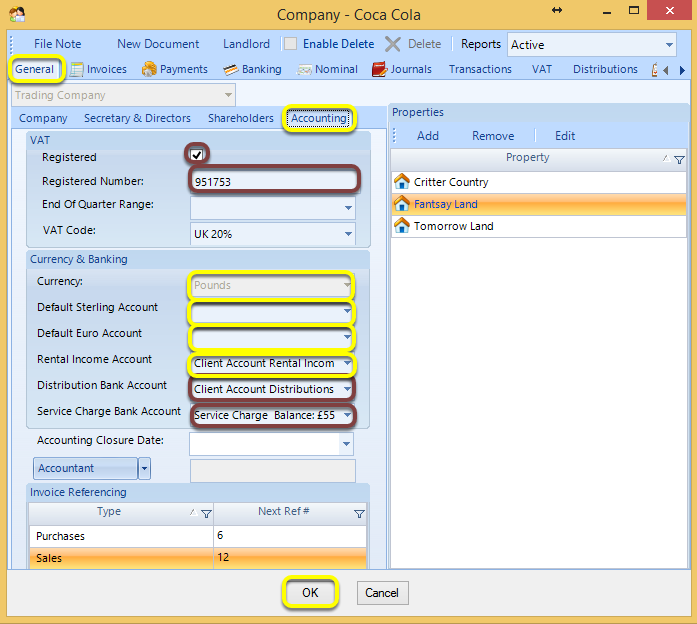Click the app icon in title bar
Viewport: 697px width, 624px height.
point(17,14)
